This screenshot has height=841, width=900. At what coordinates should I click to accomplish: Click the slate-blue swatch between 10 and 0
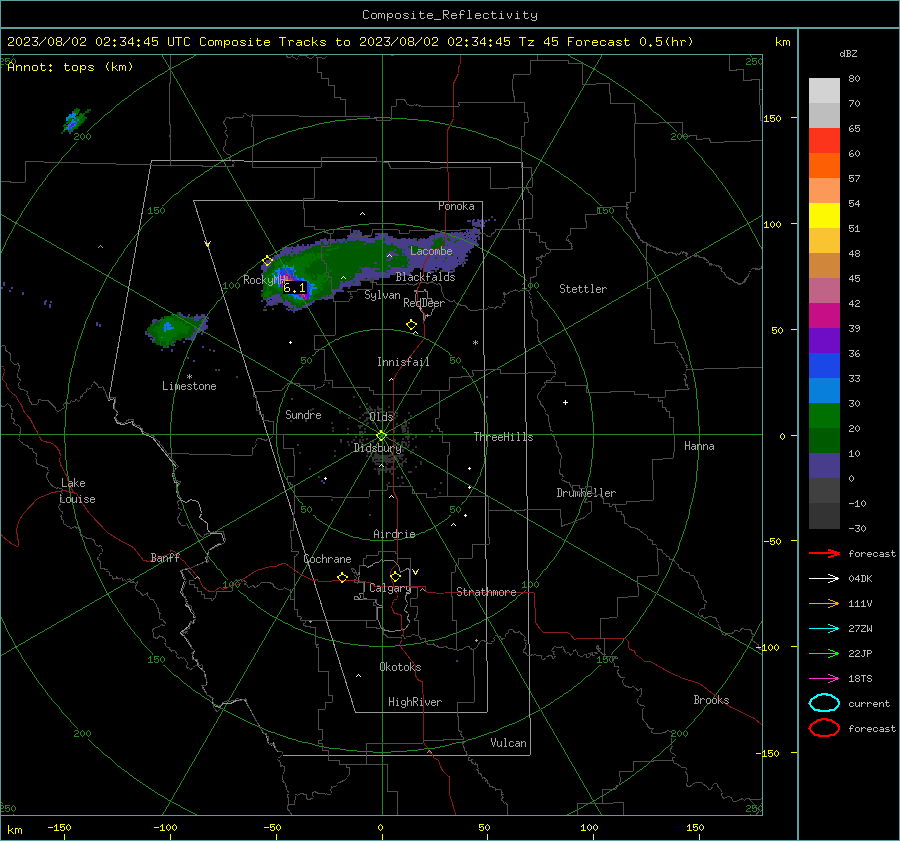(824, 466)
